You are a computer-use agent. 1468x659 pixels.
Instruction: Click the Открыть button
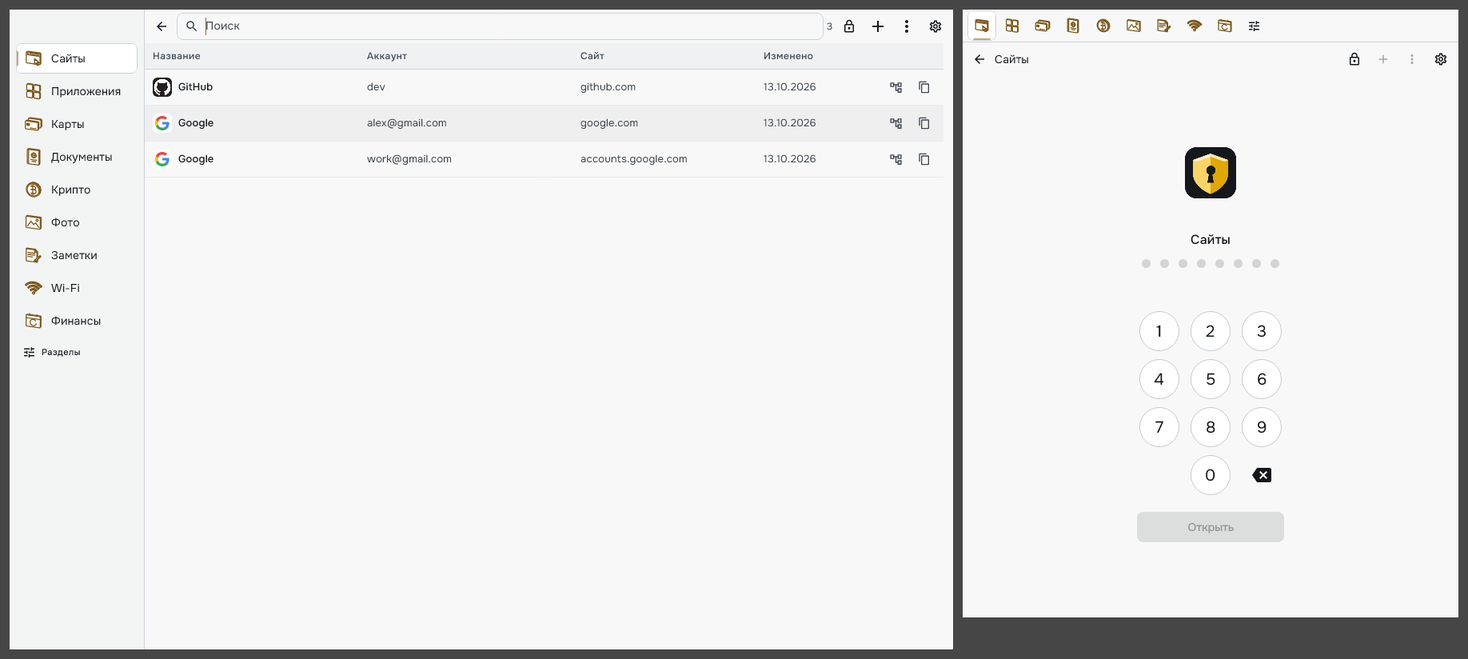(1210, 527)
